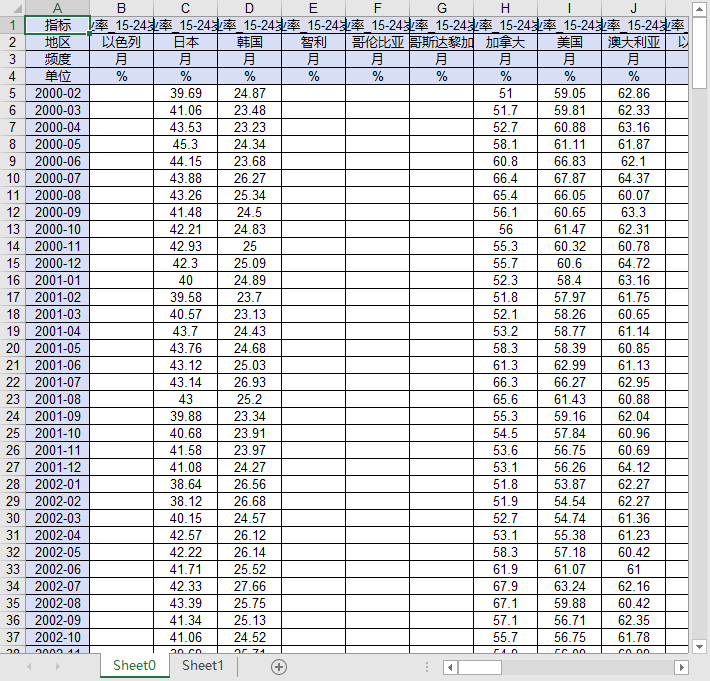The image size is (710, 681).
Task: Click date cell 2002-06
Action: [58, 569]
